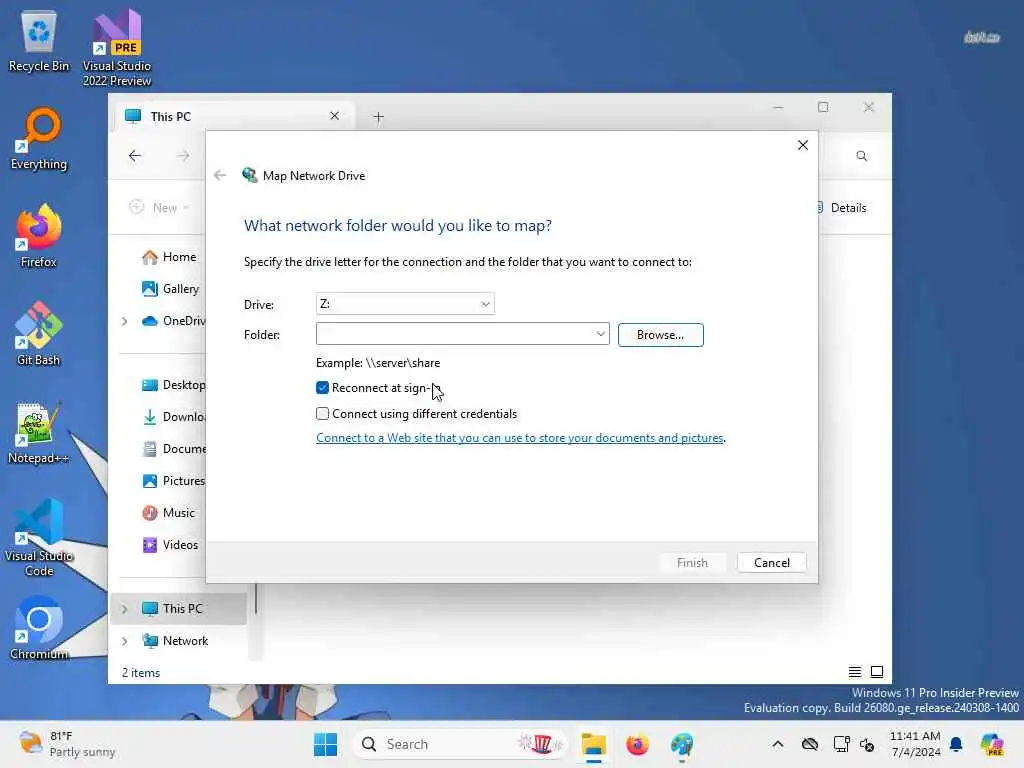Enable Connect using different credentials
The image size is (1024, 768).
coord(323,413)
